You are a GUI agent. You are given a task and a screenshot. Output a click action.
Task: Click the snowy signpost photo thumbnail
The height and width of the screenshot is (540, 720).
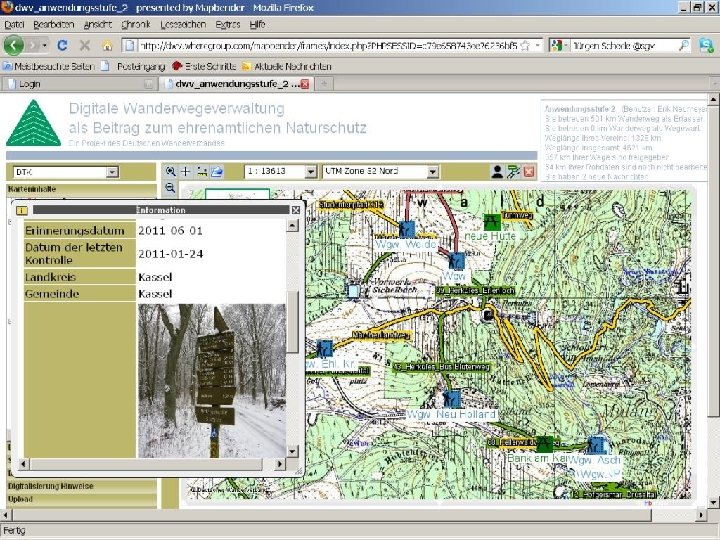[x=212, y=381]
